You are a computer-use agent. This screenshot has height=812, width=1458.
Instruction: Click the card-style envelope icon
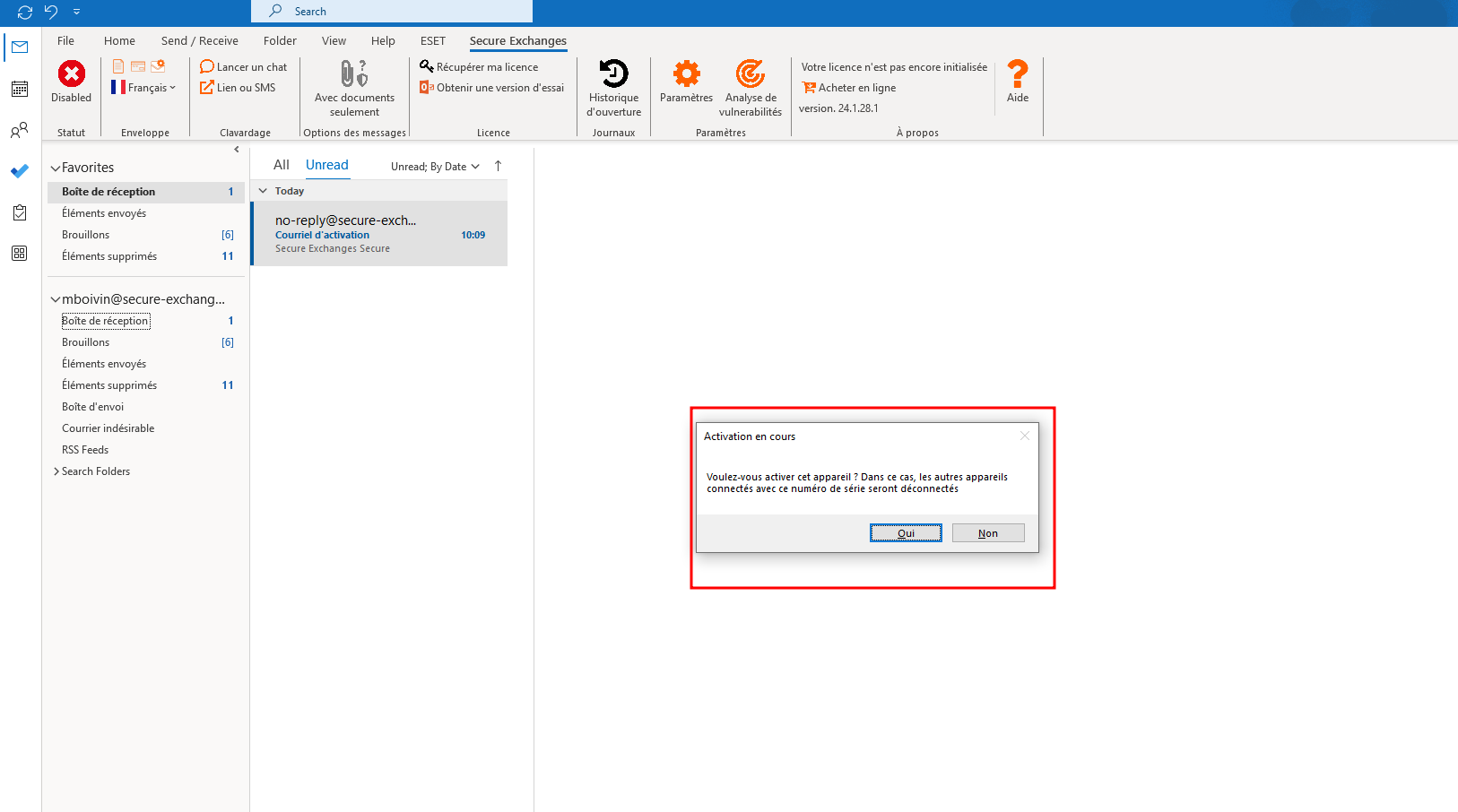point(138,66)
